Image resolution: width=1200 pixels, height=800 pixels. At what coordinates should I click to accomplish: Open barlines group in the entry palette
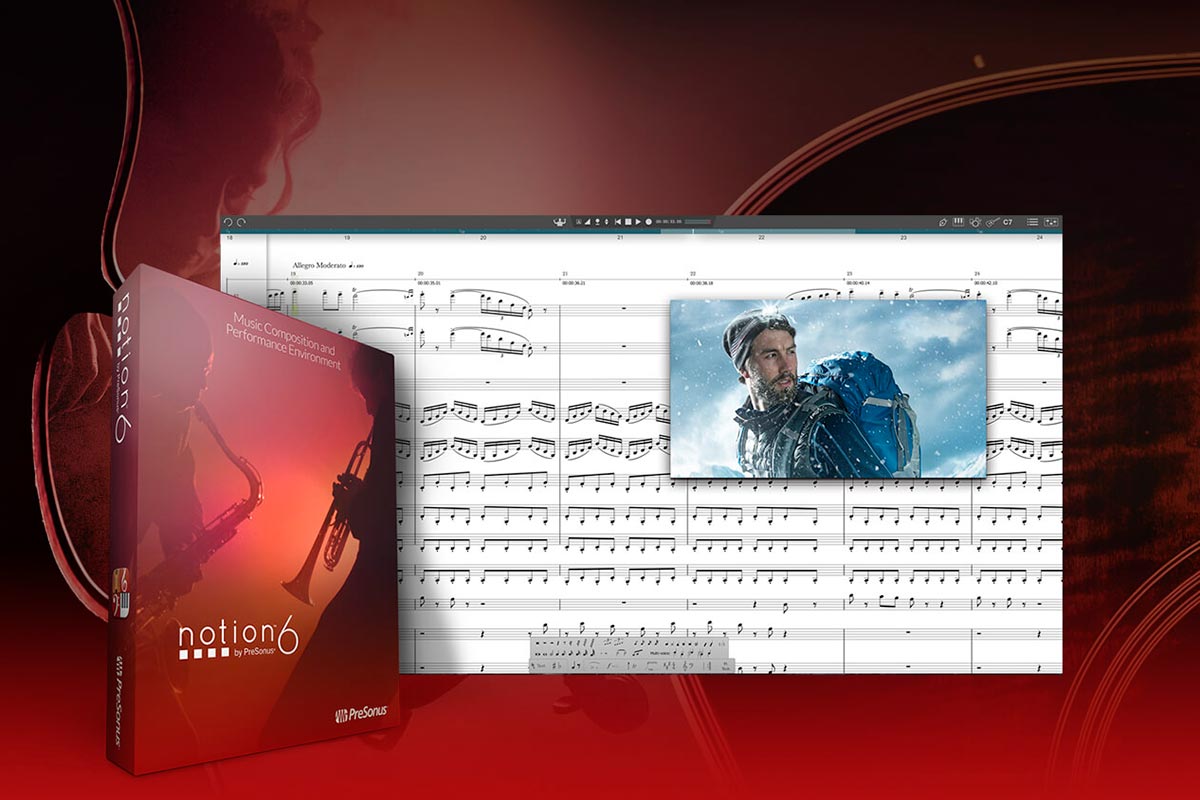tap(706, 666)
